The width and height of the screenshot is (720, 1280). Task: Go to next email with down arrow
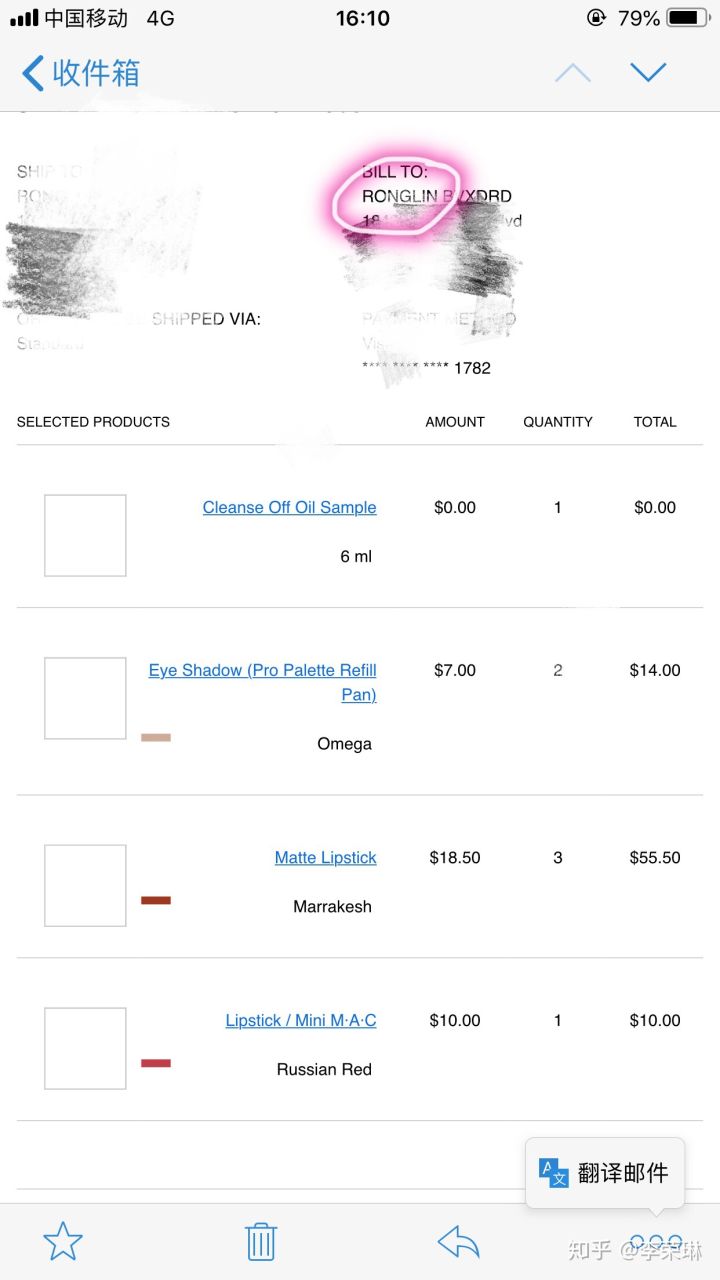(x=648, y=72)
